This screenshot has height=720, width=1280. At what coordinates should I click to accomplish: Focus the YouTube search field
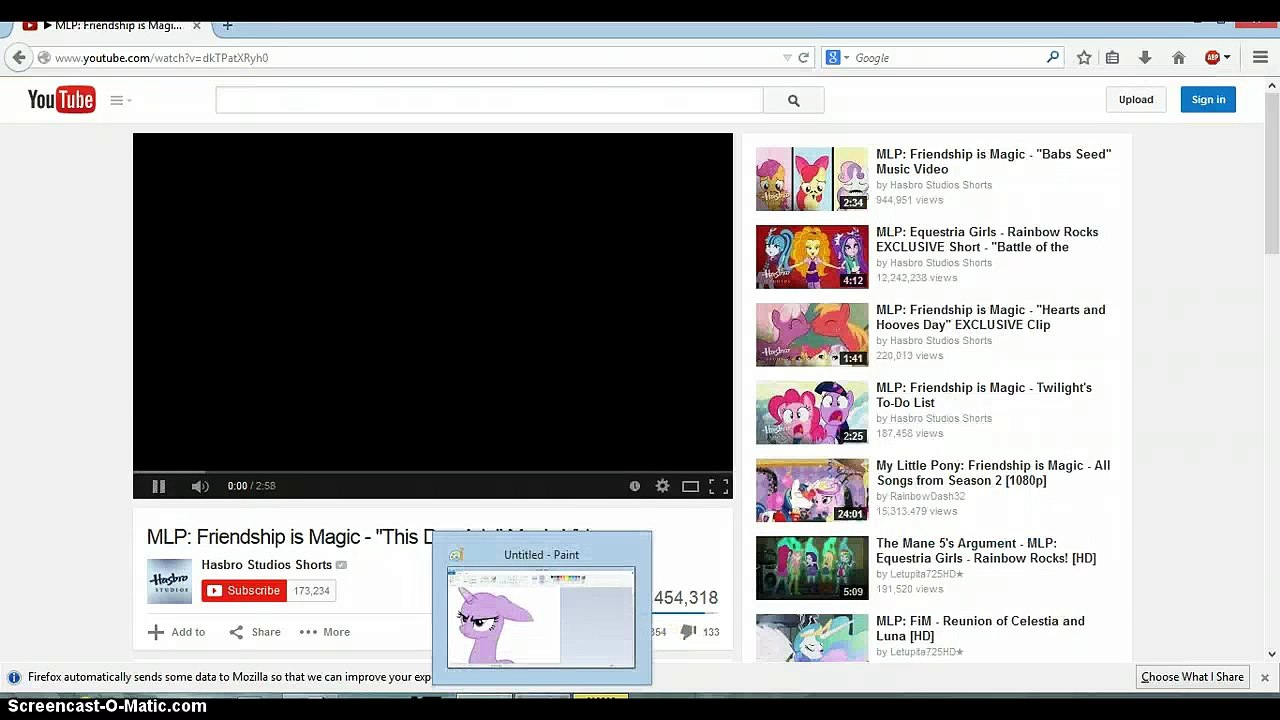tap(489, 100)
